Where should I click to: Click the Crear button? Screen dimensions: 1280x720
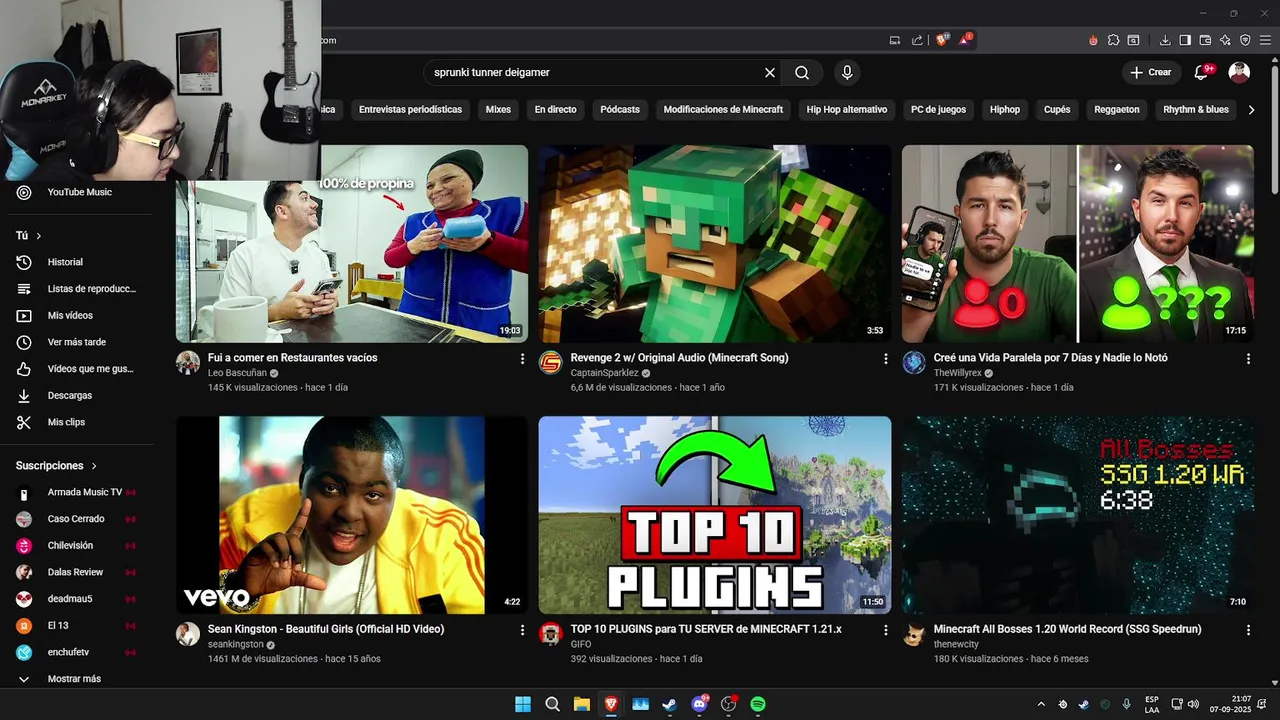1151,72
